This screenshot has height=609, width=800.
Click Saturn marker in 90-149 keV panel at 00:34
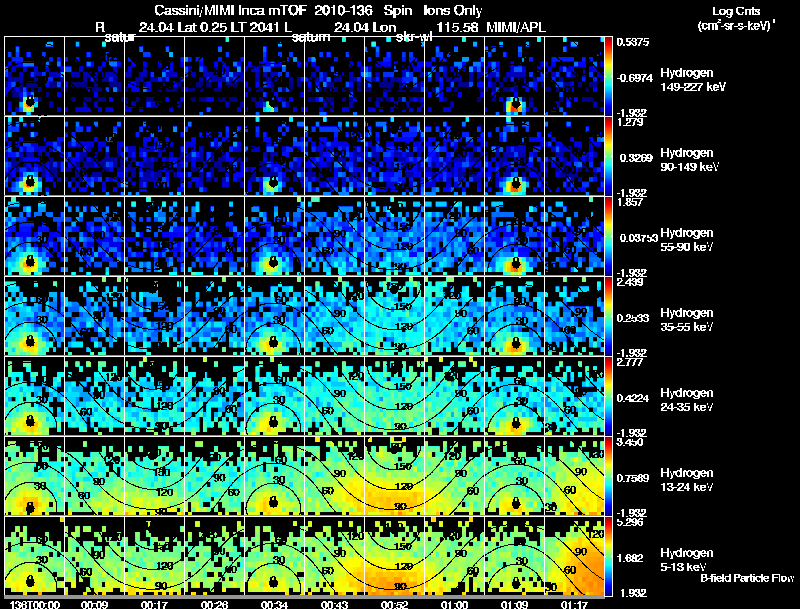[273, 182]
